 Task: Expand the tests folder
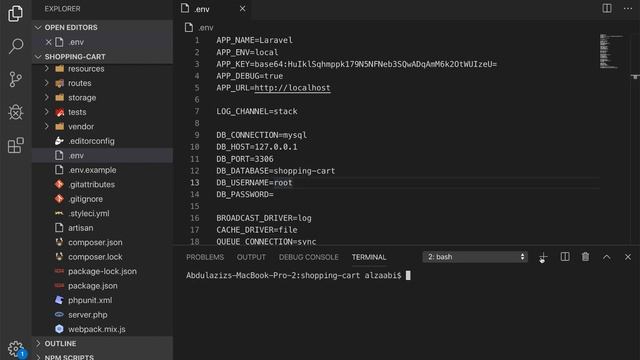tap(102, 112)
